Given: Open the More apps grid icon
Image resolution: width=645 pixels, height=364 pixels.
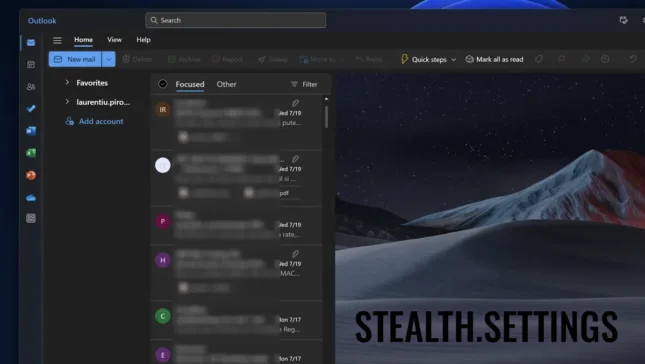Looking at the screenshot, I should pyautogui.click(x=31, y=218).
